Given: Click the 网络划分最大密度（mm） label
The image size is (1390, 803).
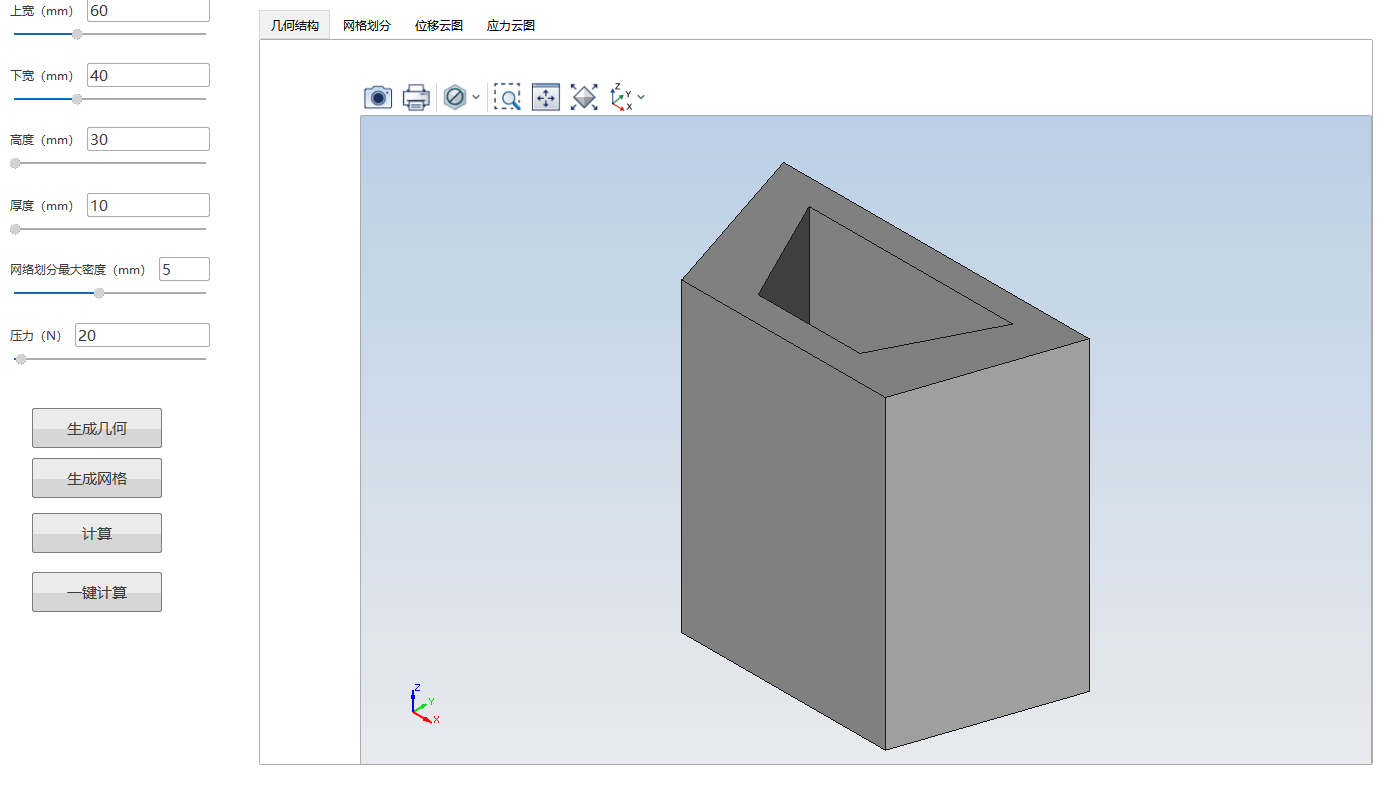Looking at the screenshot, I should [78, 270].
